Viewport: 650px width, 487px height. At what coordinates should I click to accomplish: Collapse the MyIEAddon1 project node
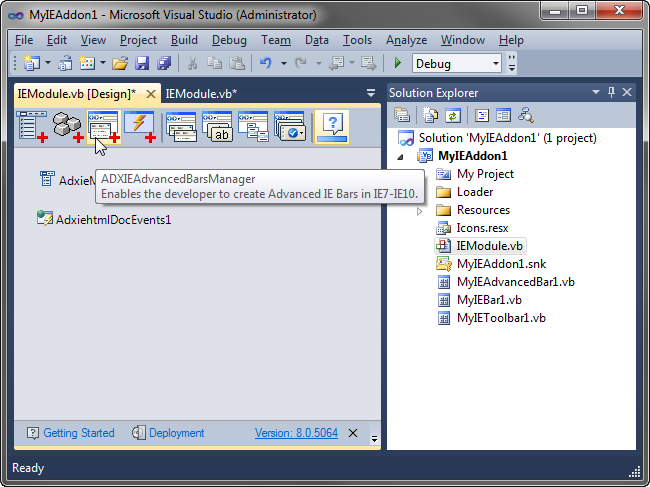(400, 157)
